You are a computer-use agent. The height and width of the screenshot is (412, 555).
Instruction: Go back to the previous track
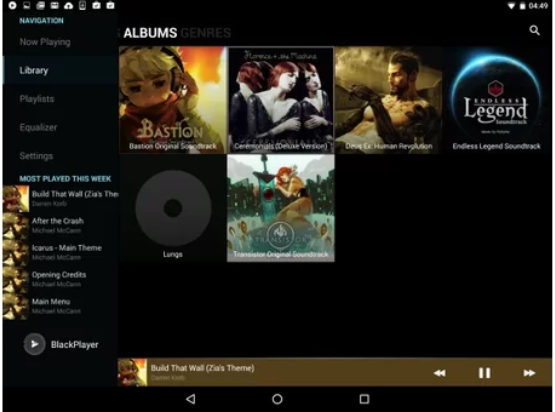(x=440, y=373)
